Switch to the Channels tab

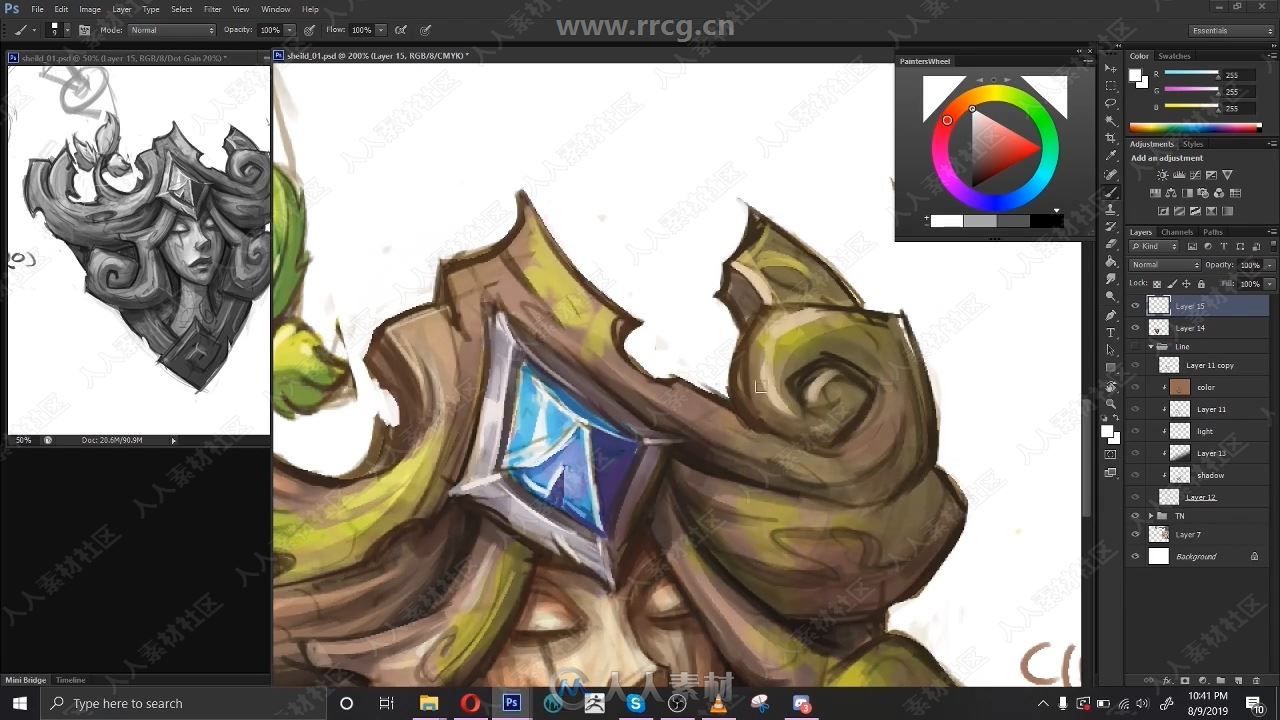pyautogui.click(x=1176, y=232)
